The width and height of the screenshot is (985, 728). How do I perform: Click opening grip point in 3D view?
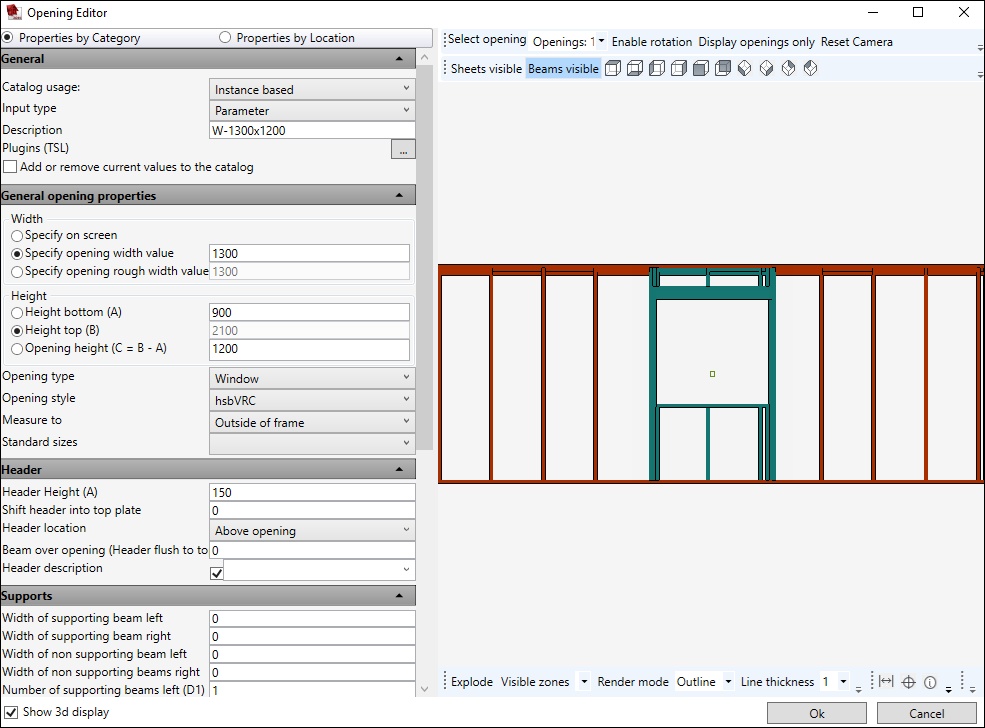pyautogui.click(x=712, y=374)
